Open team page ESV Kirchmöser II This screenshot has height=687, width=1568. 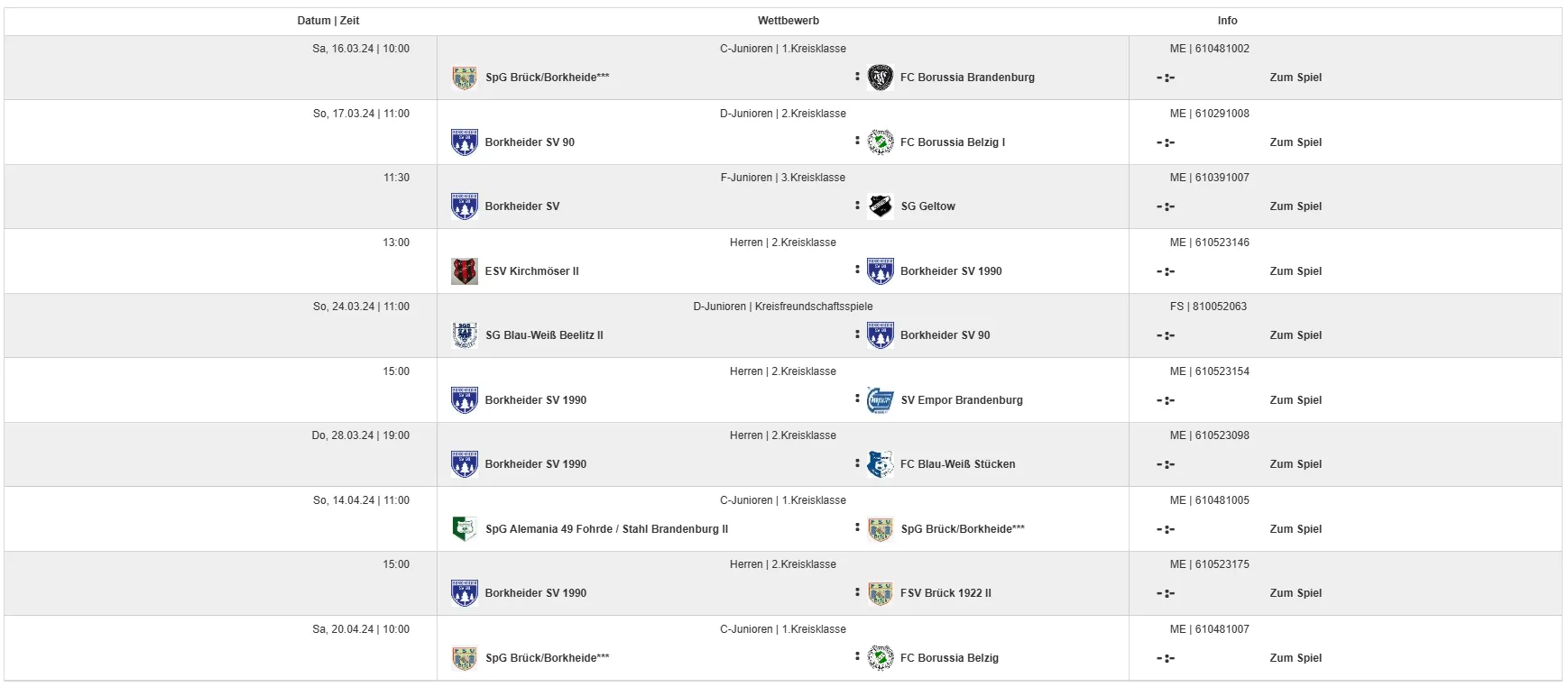(532, 271)
